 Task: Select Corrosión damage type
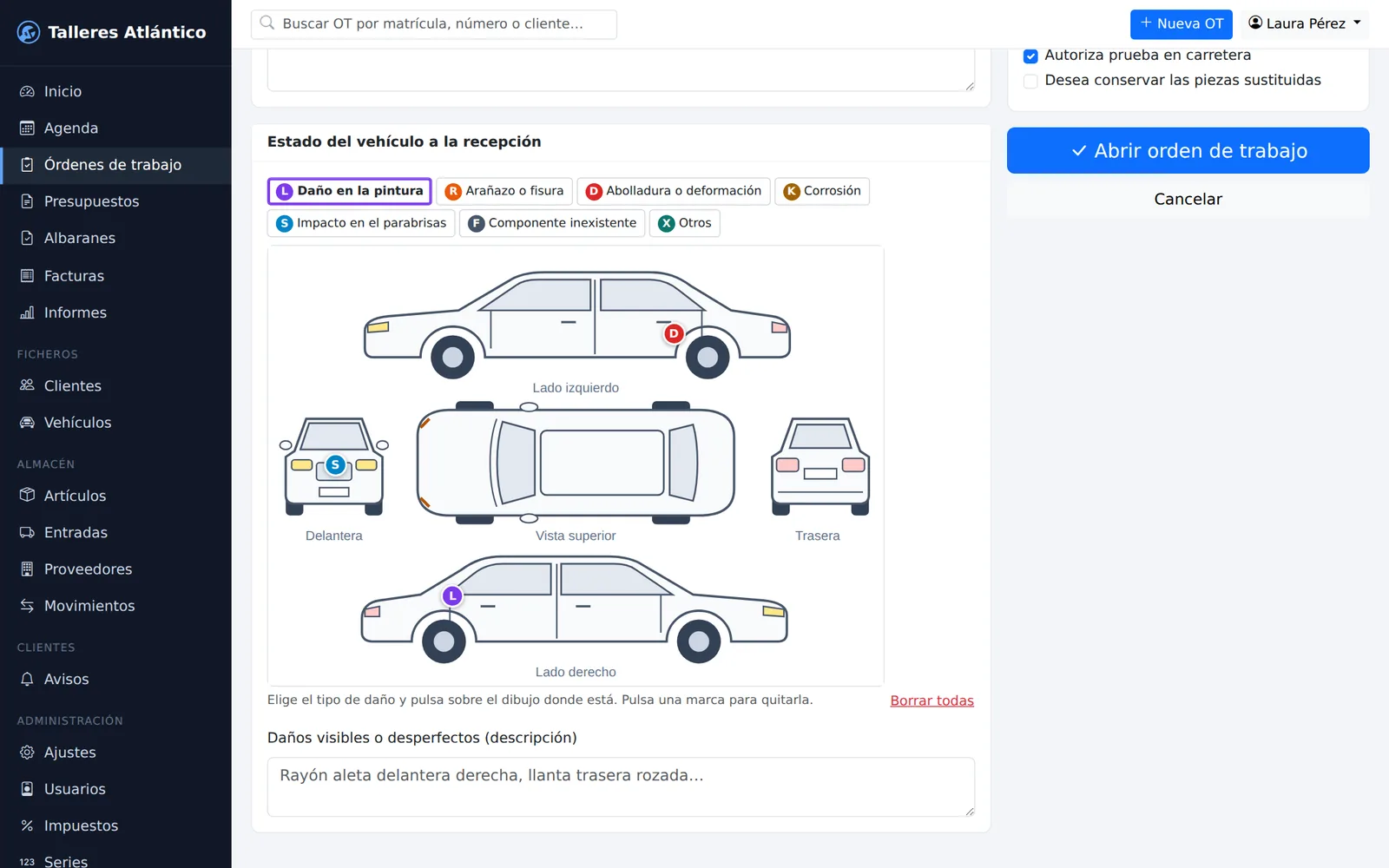pos(822,191)
